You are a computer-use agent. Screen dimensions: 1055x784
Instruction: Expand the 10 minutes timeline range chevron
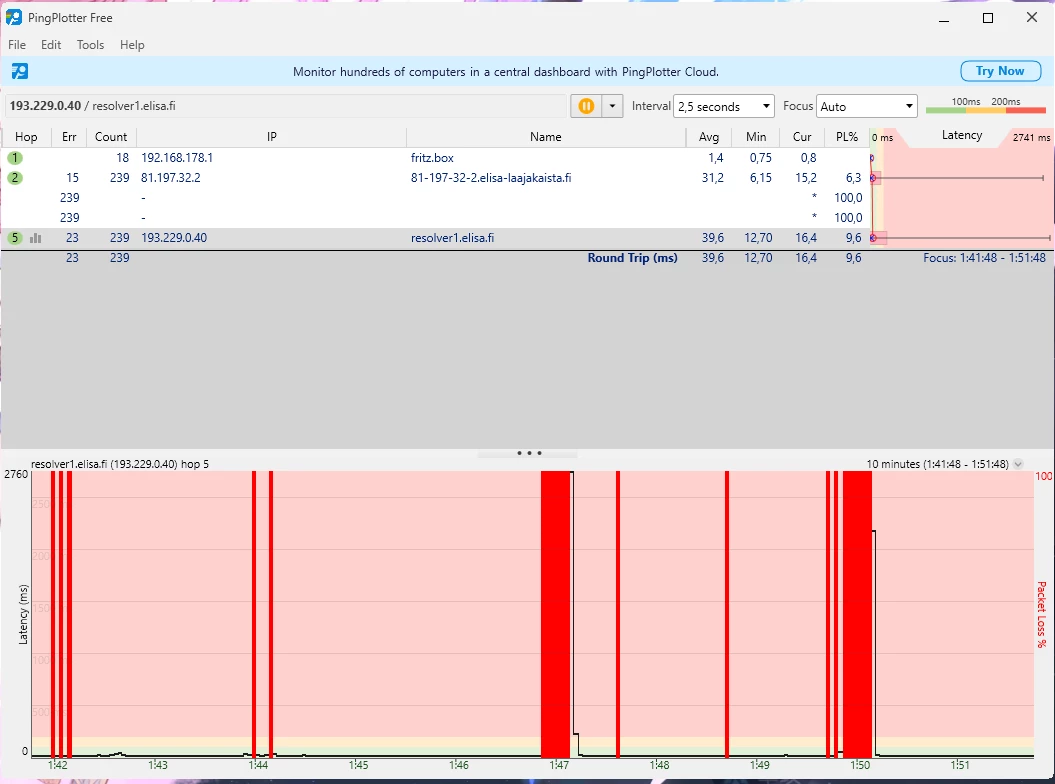coord(1018,464)
